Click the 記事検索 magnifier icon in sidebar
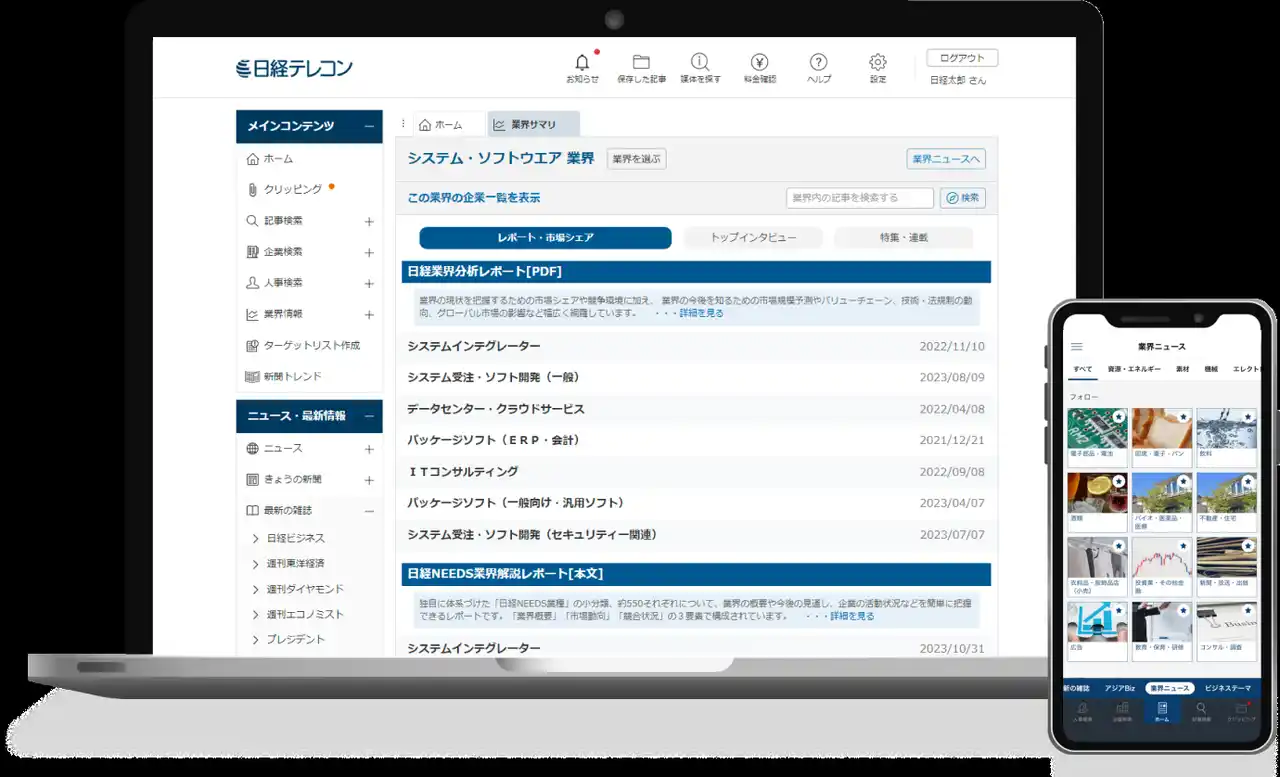 coord(252,221)
